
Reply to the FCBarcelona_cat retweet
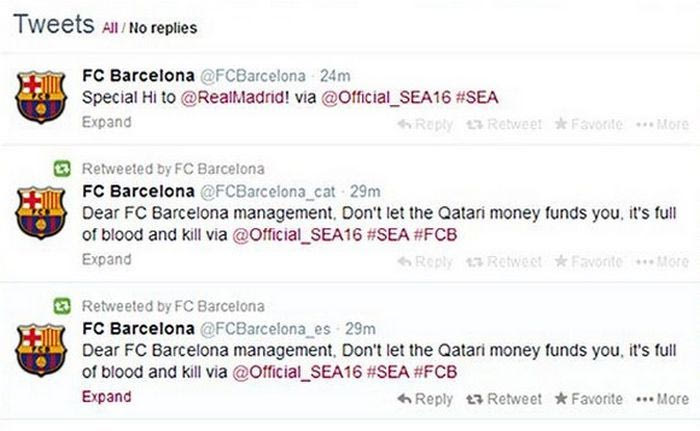click(x=425, y=262)
